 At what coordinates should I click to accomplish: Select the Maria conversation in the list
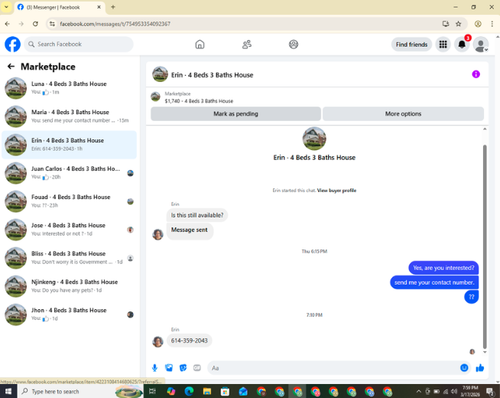[69, 116]
